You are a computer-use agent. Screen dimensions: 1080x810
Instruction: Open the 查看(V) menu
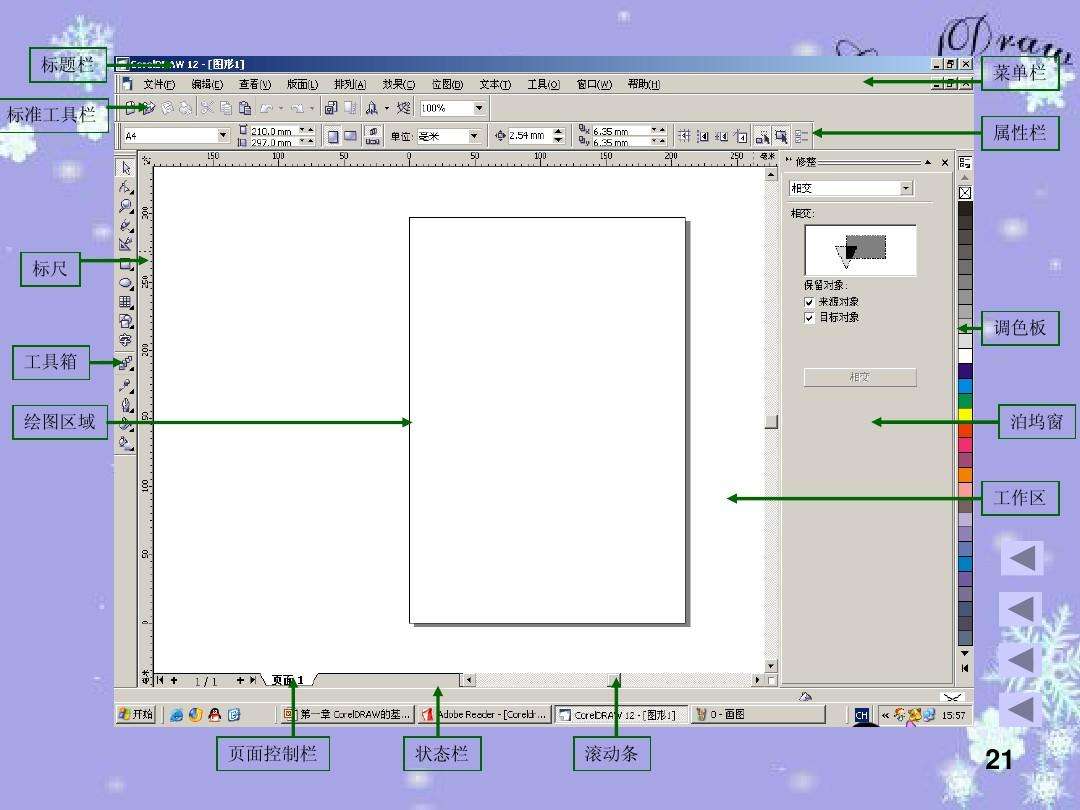[255, 85]
